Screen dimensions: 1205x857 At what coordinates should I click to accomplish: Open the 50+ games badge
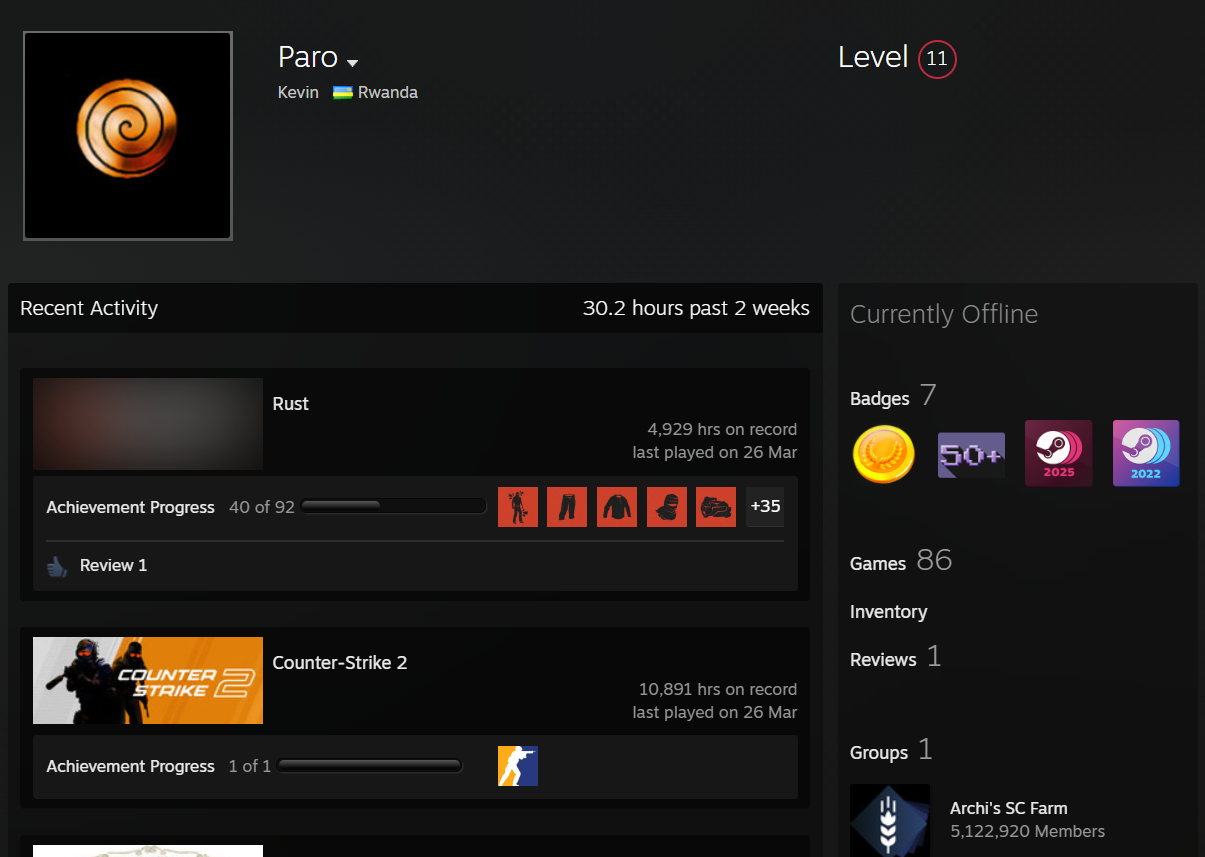point(971,454)
